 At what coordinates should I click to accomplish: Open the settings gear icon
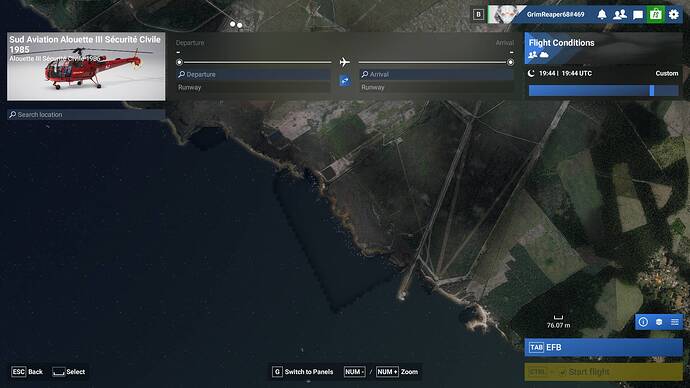point(673,15)
